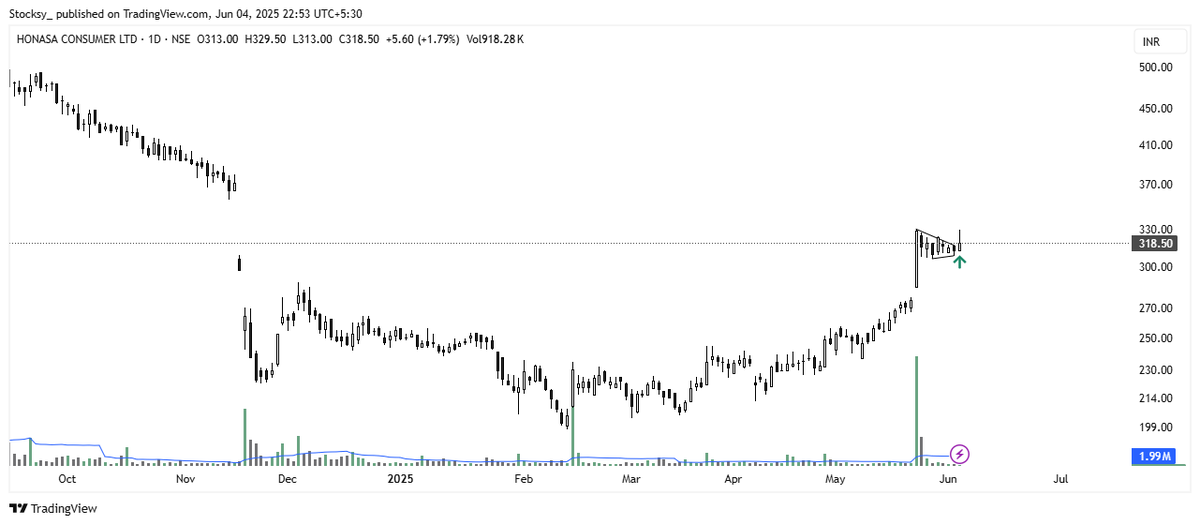Click the May label on time axis
This screenshot has height=525, width=1200.
(836, 479)
